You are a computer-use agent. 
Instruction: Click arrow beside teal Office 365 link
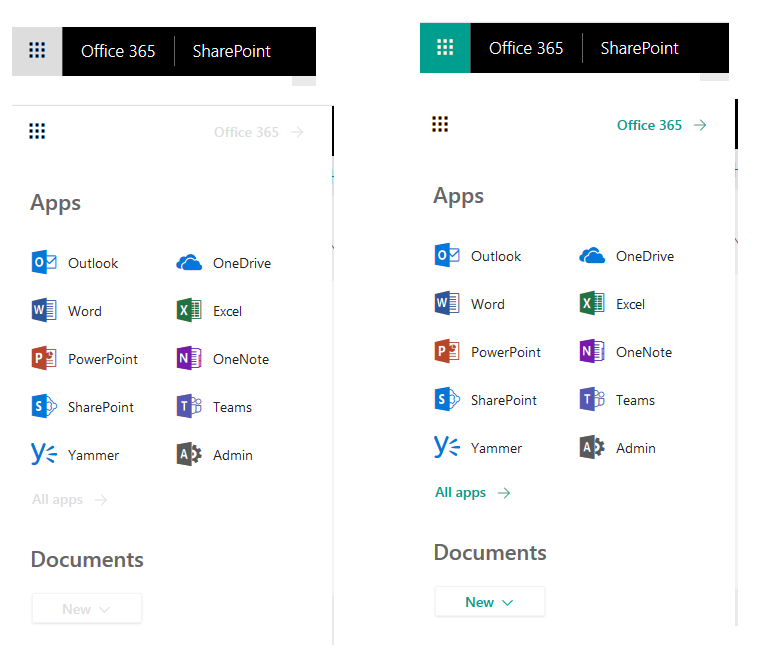[700, 125]
